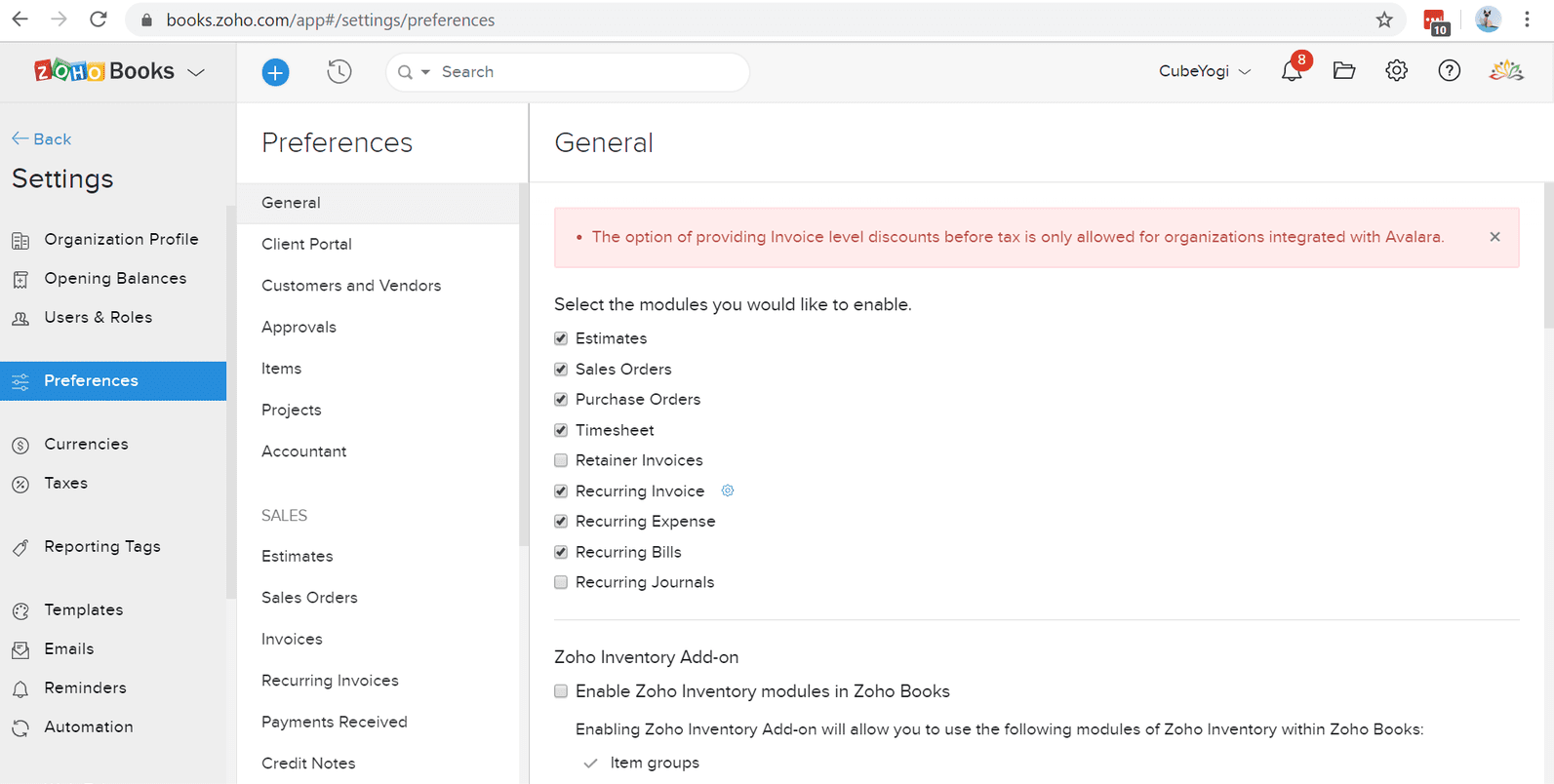
Task: Enable the Recurring Journals checkbox
Action: click(x=561, y=582)
